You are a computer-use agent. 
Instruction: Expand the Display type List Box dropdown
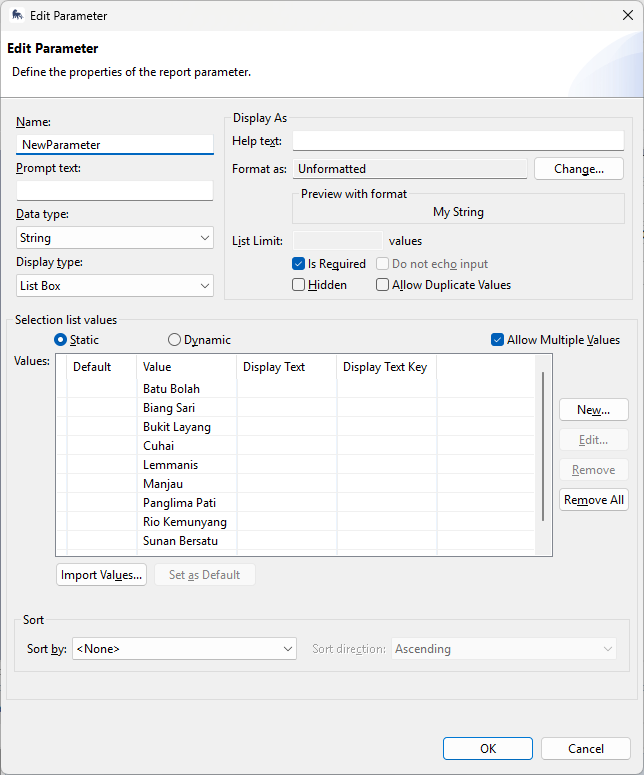click(115, 286)
